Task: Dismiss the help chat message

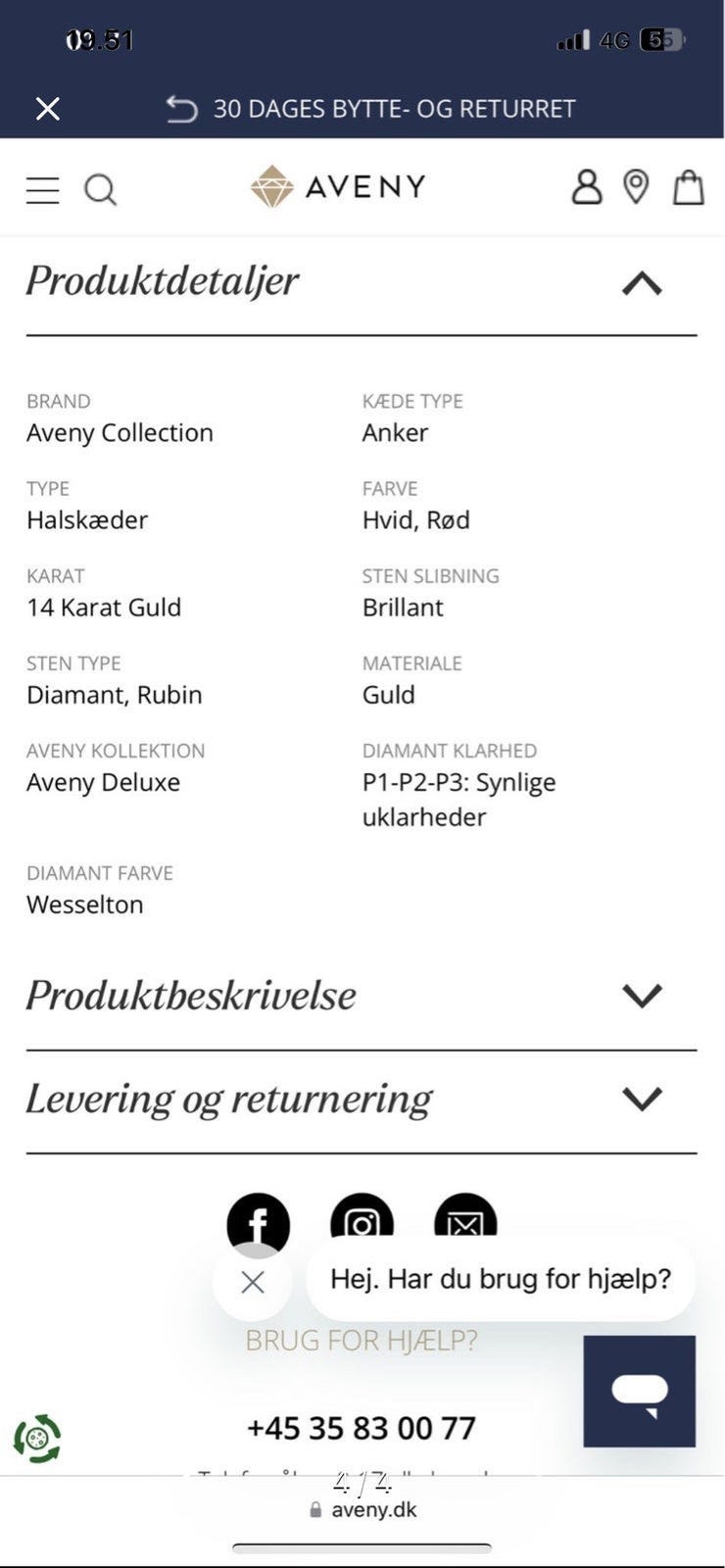Action: point(252,1282)
